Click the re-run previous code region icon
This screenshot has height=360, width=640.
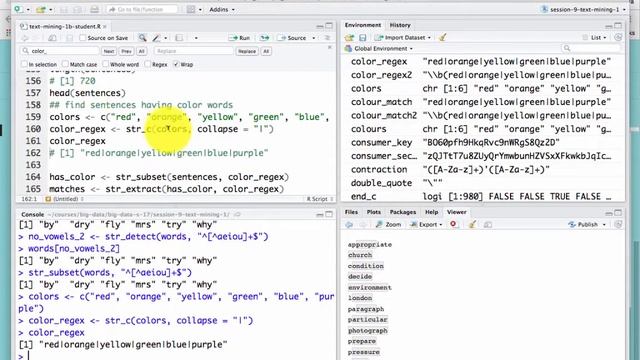click(264, 38)
